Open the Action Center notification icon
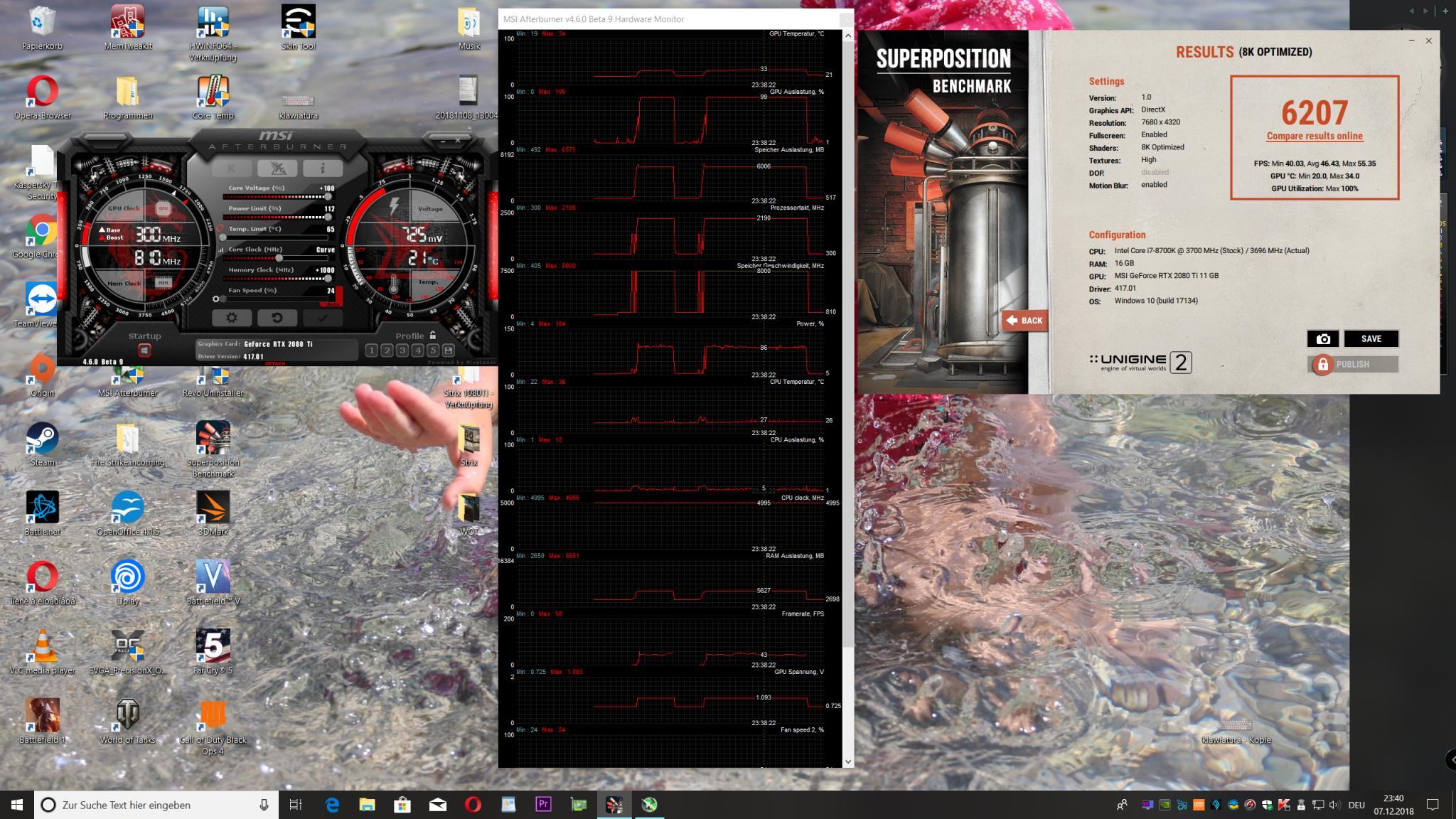 pos(1433,805)
